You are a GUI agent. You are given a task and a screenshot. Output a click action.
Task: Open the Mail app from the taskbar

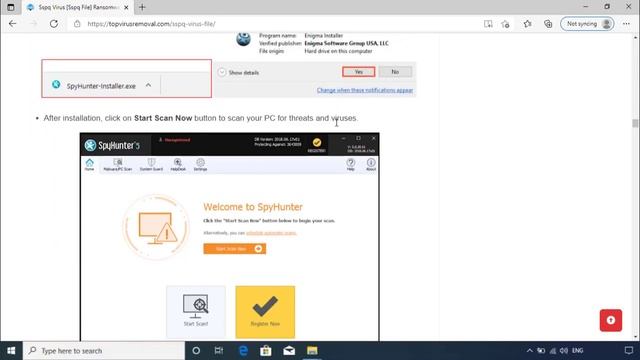289,351
